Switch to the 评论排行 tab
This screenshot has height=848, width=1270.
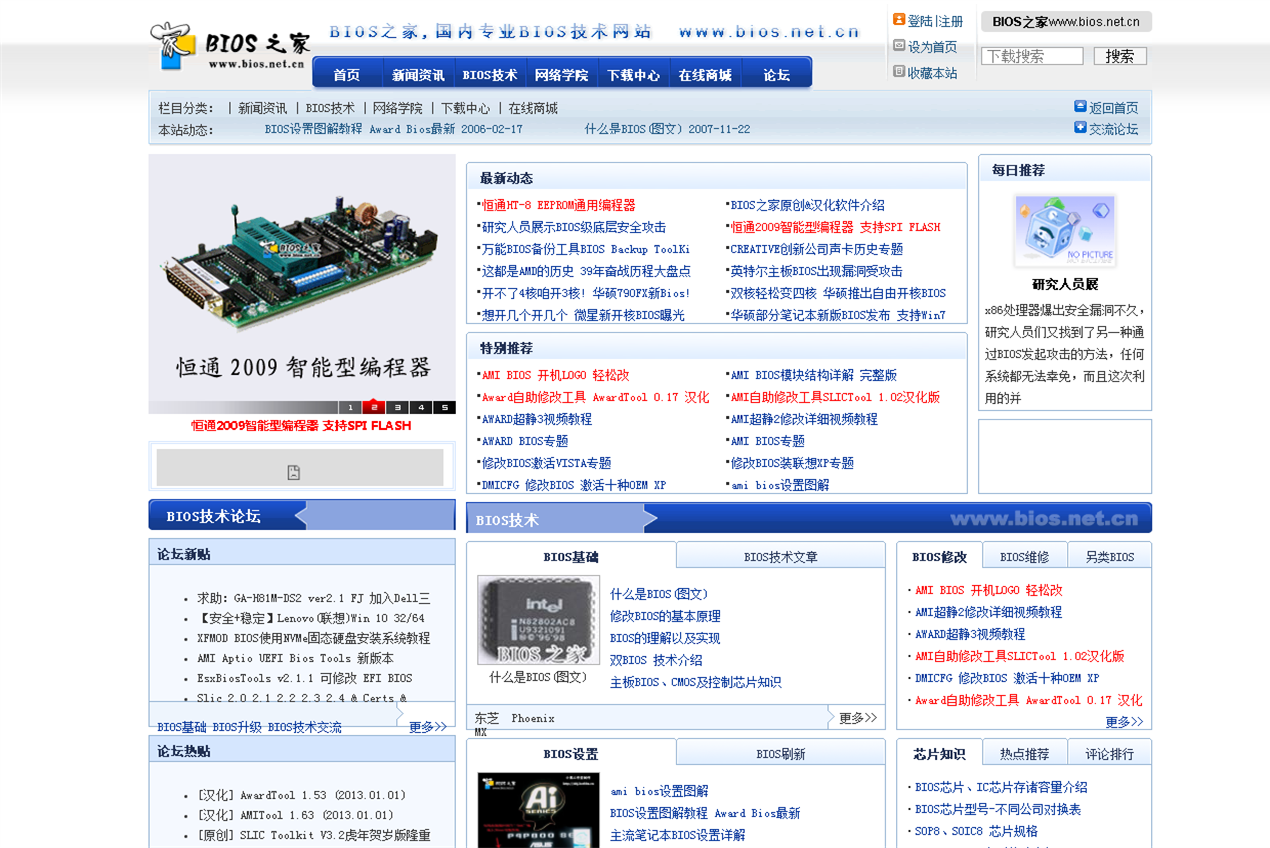1109,754
